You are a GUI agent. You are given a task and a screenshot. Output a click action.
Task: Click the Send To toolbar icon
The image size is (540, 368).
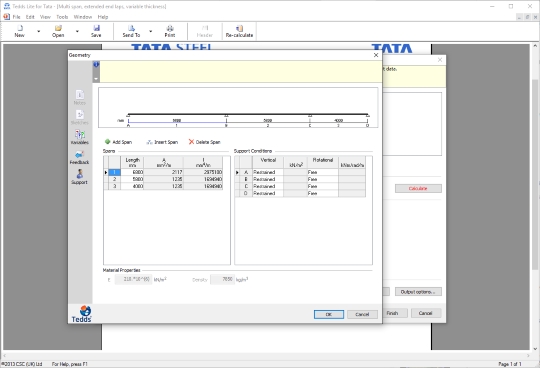click(x=131, y=28)
